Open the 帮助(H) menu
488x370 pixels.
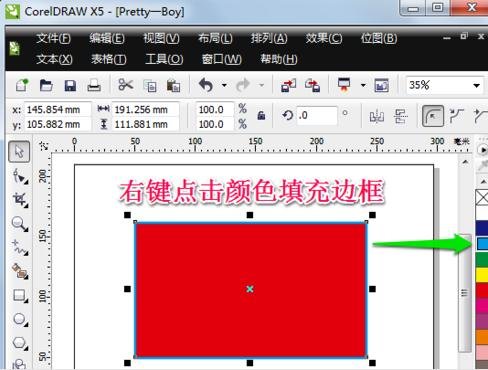pos(279,59)
